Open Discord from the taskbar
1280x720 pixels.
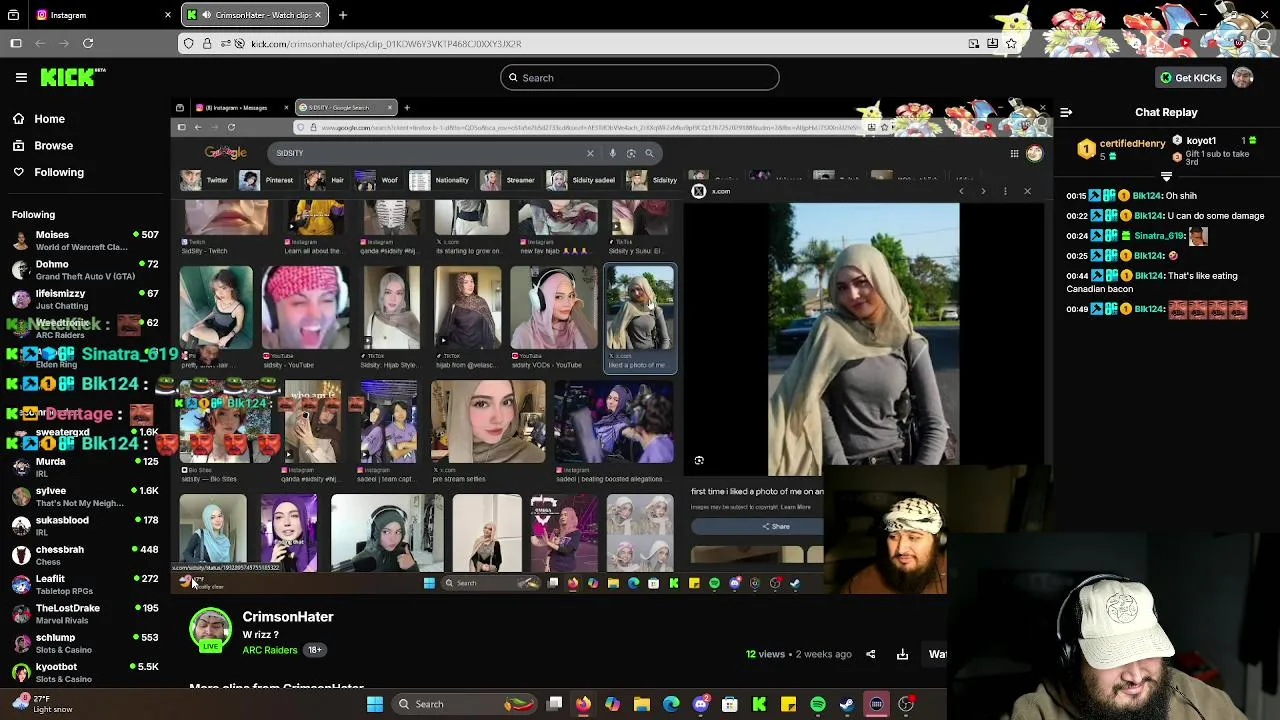pos(701,704)
